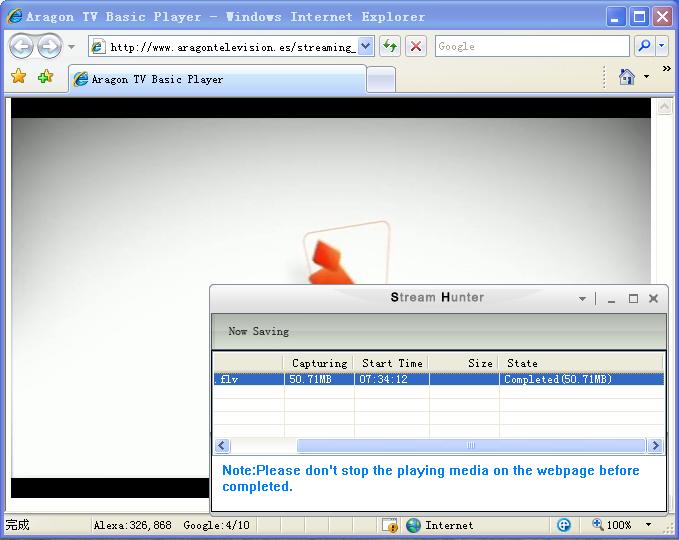The image size is (679, 540).
Task: Go back with the browser Back arrow
Action: click(x=21, y=46)
